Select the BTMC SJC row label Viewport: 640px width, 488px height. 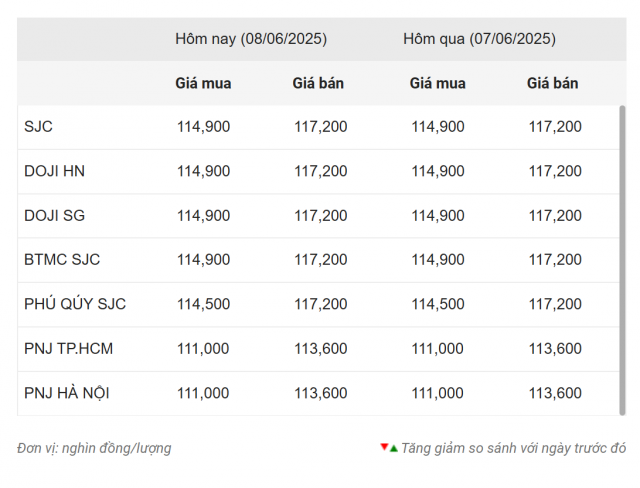(x=62, y=260)
